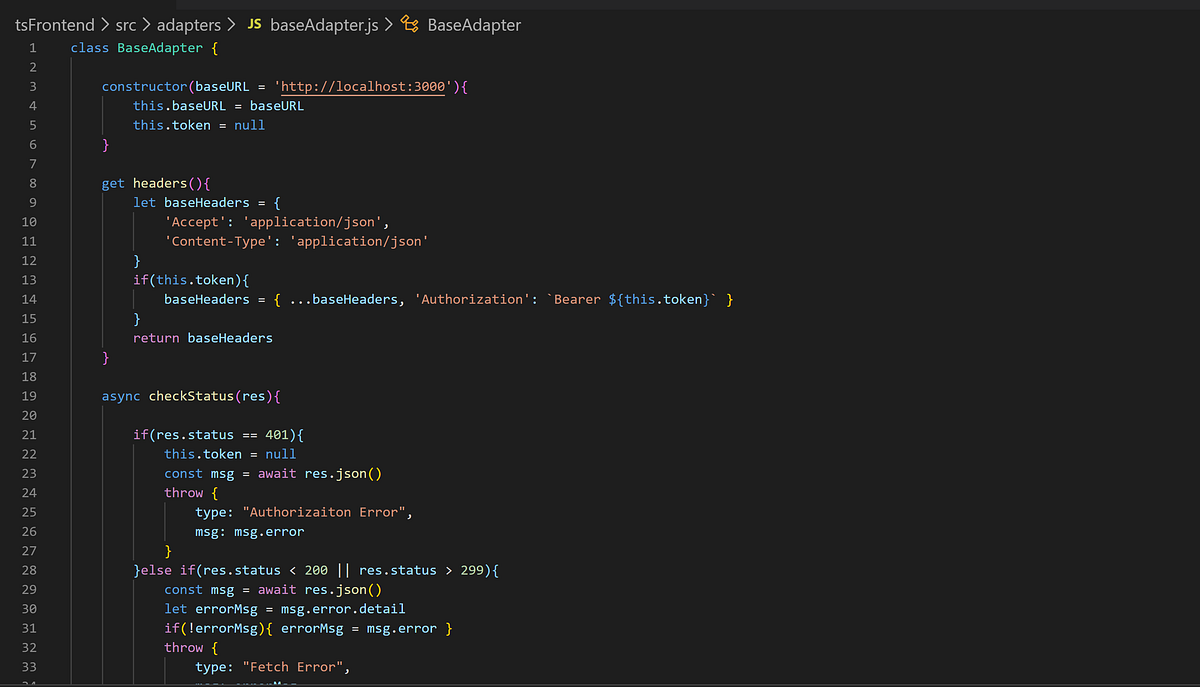This screenshot has height=687, width=1200.
Task: Click the 'Content-Type' string literal
Action: pyautogui.click(x=218, y=241)
